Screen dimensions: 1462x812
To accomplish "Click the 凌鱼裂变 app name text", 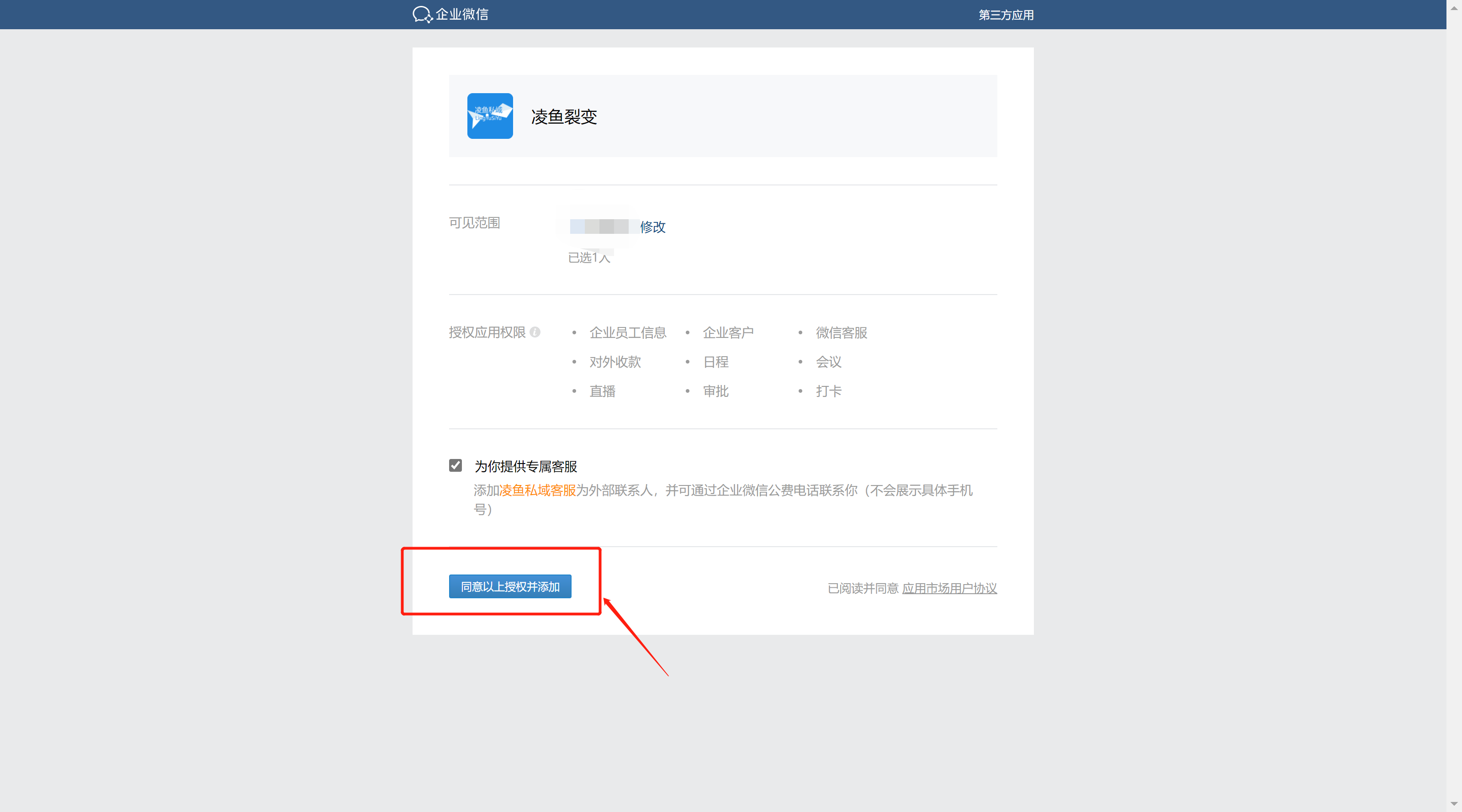I will pyautogui.click(x=564, y=117).
